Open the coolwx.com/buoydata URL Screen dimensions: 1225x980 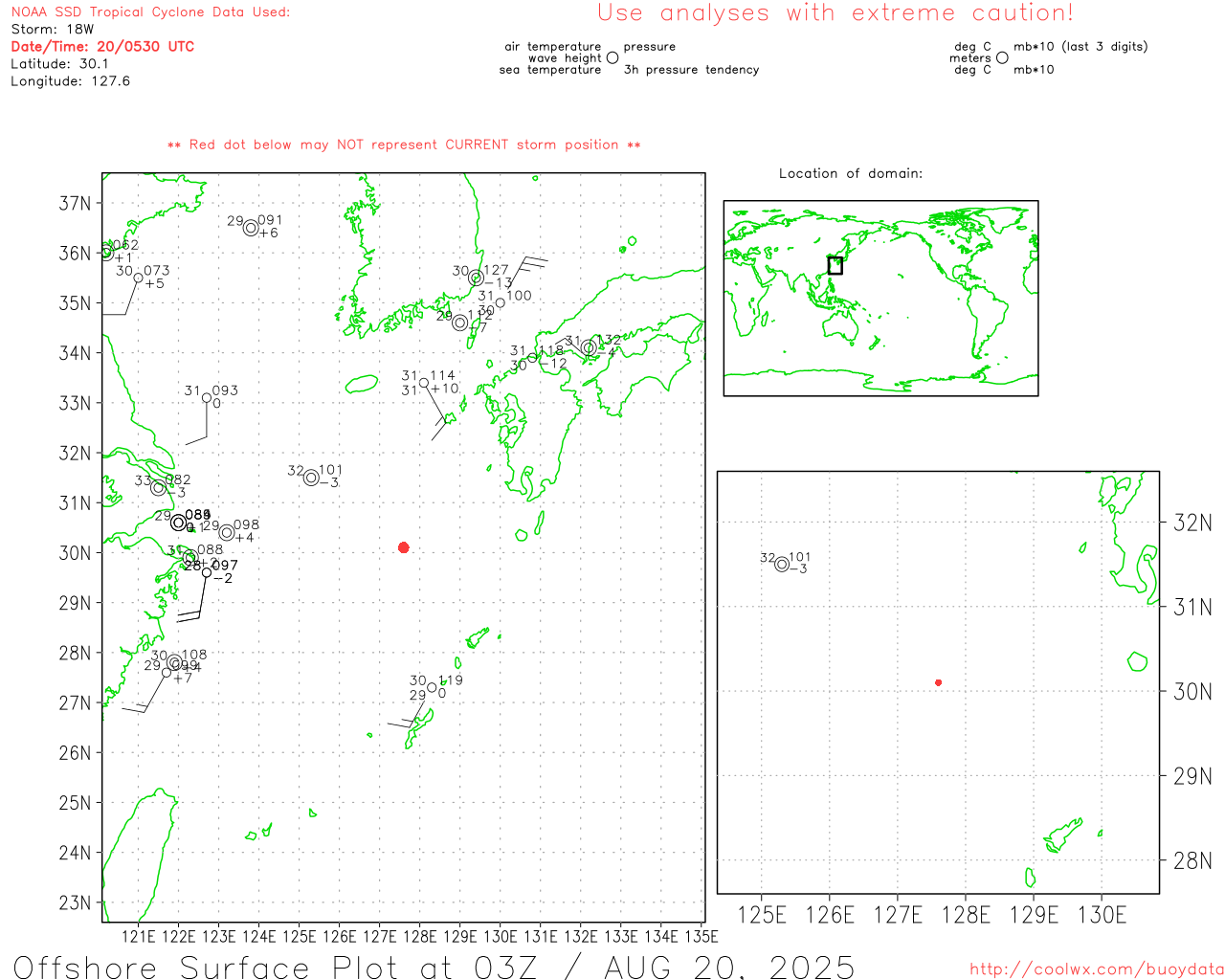(1097, 969)
